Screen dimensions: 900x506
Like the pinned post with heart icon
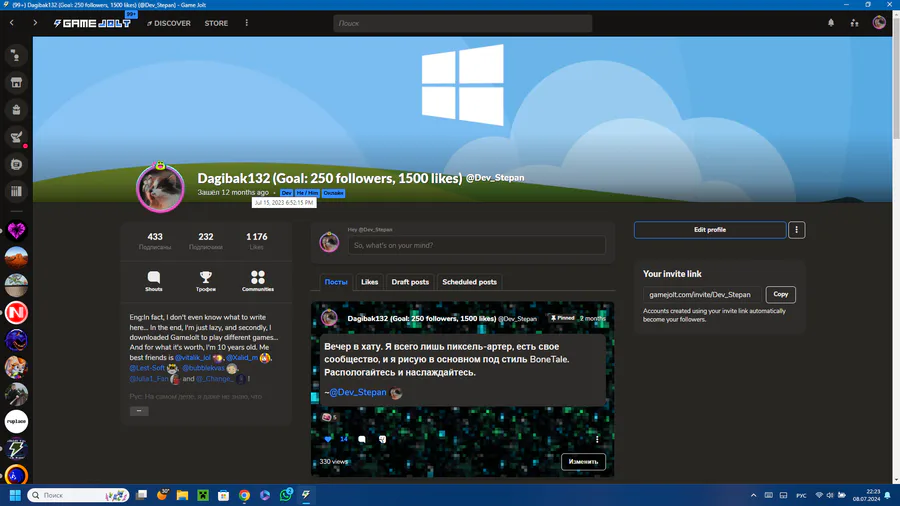(x=328, y=439)
